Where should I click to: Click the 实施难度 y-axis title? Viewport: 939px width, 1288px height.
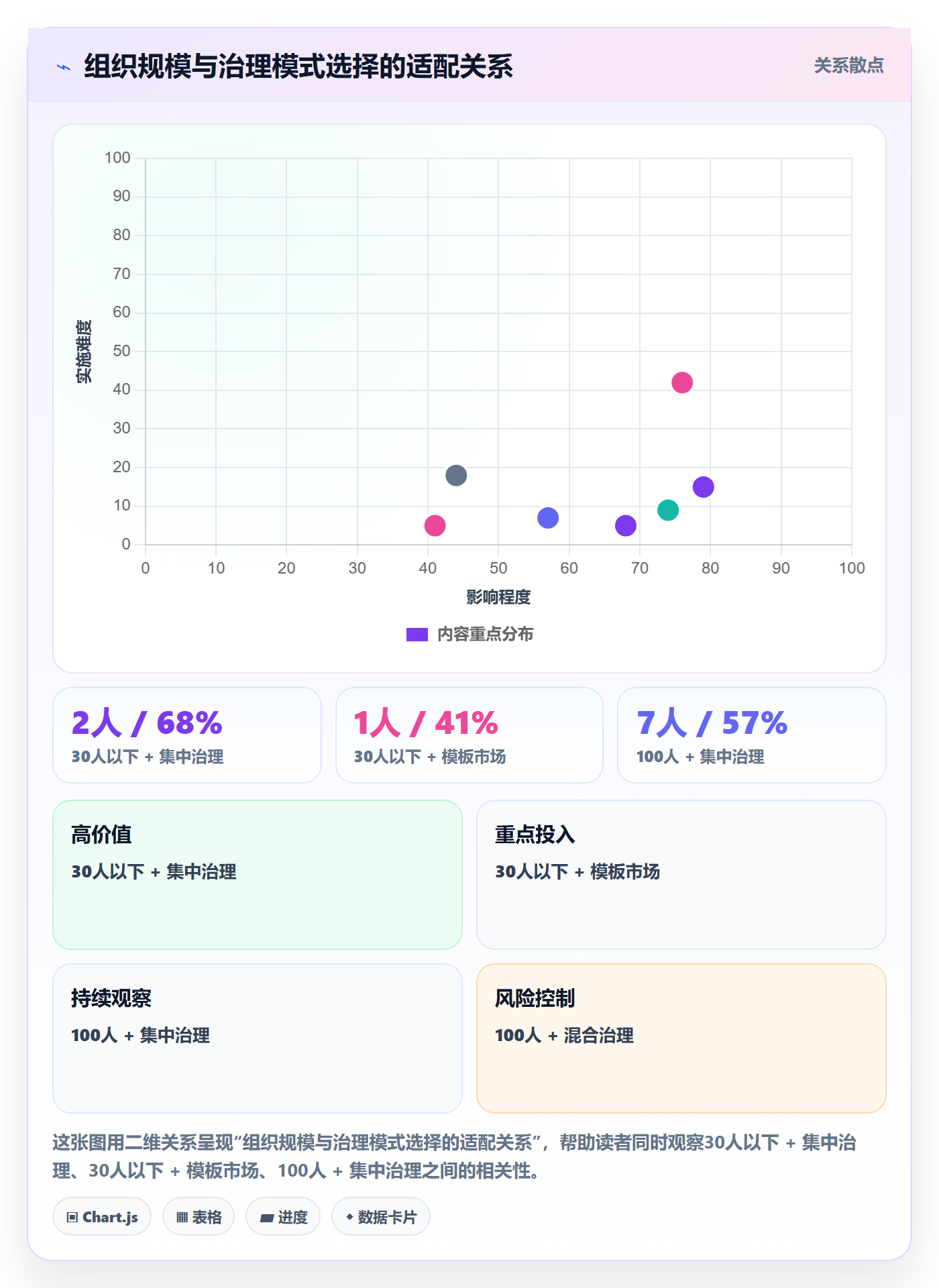click(x=84, y=352)
